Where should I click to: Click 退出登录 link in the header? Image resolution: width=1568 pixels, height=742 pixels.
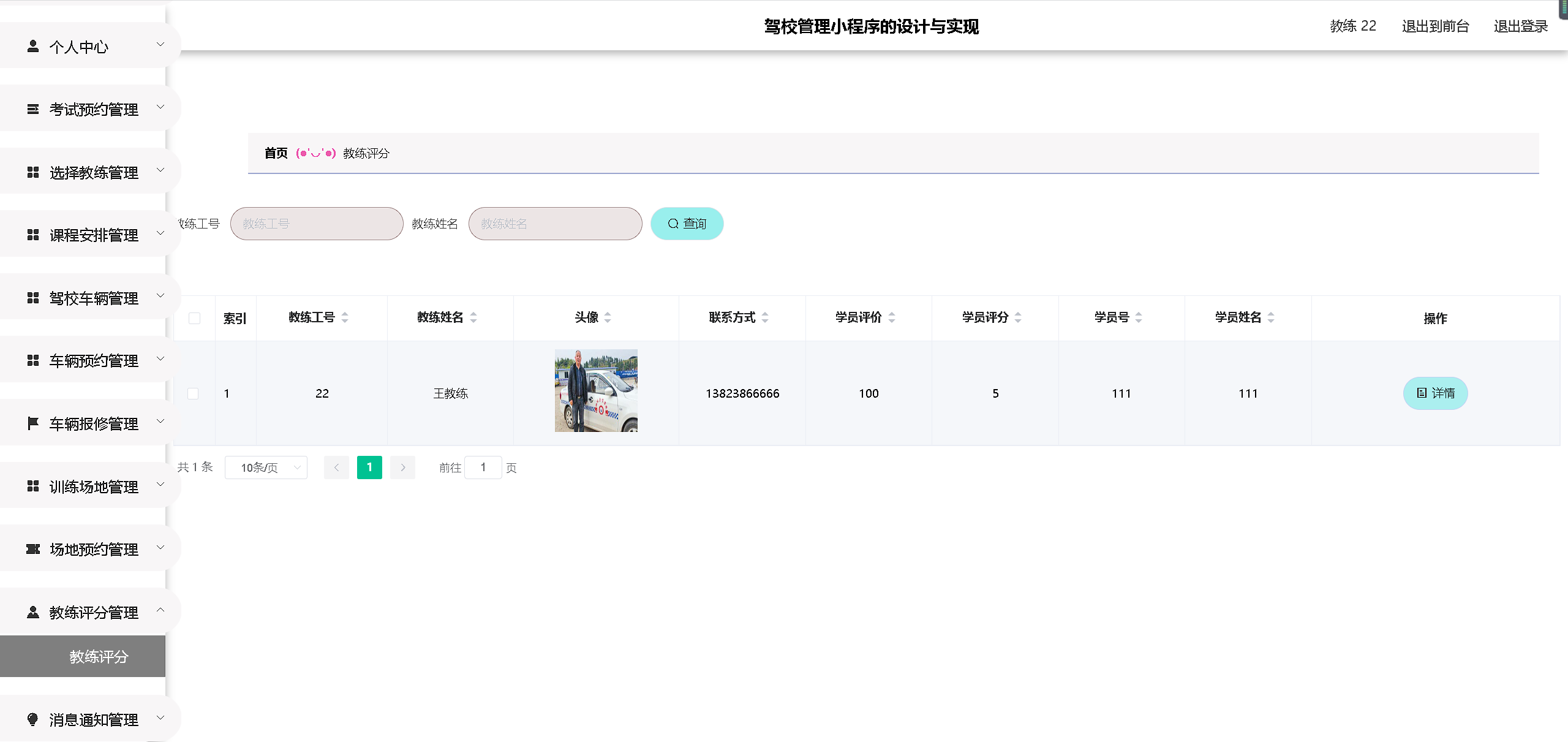coord(1520,26)
